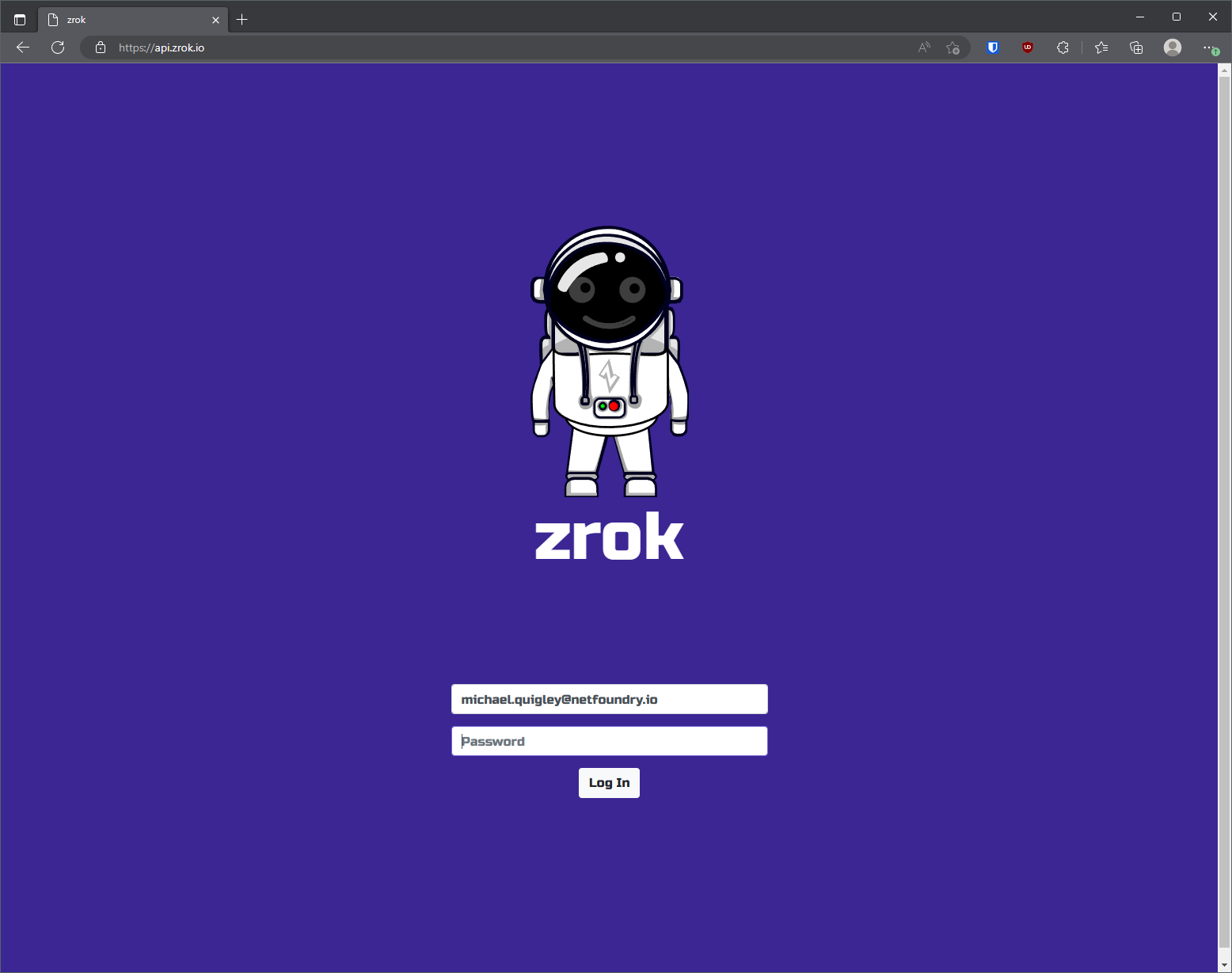The height and width of the screenshot is (973, 1232).
Task: Click the Log In button
Action: coord(609,783)
